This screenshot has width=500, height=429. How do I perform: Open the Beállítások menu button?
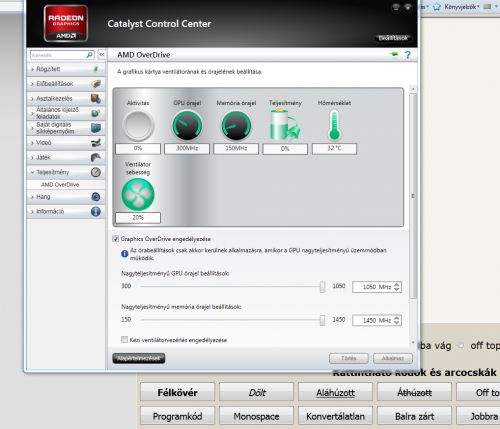pyautogui.click(x=393, y=38)
